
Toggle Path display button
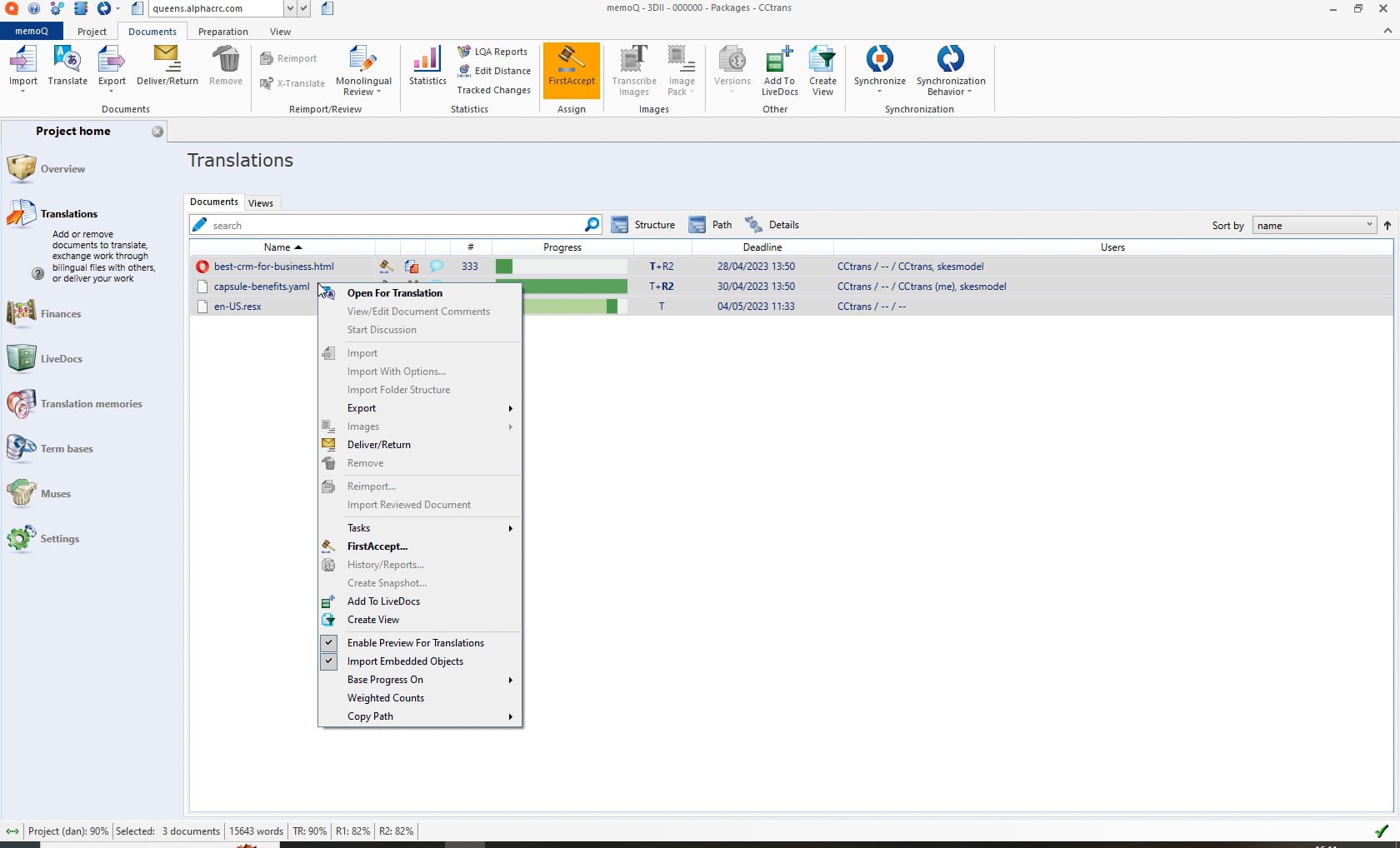click(711, 225)
